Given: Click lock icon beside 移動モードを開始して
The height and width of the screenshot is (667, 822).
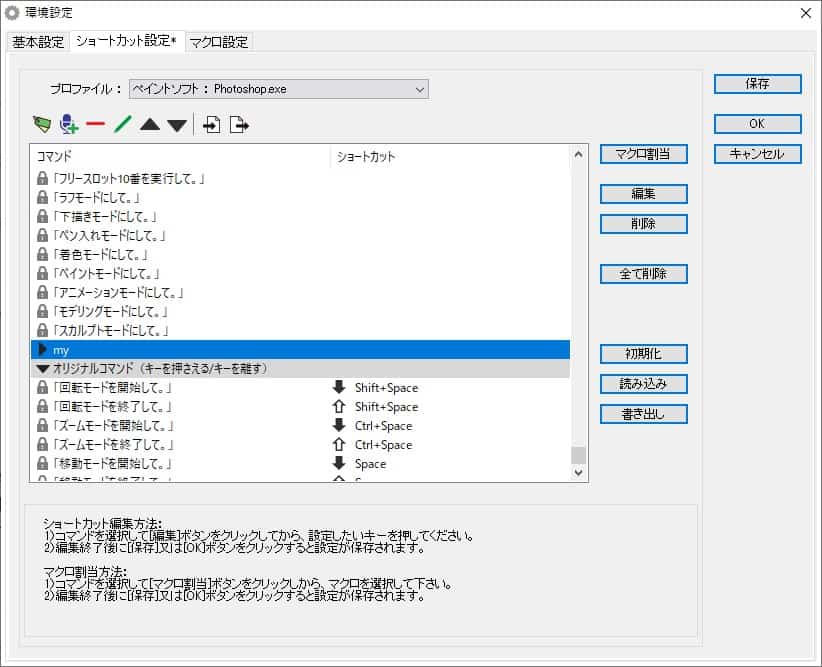Looking at the screenshot, I should (x=42, y=464).
